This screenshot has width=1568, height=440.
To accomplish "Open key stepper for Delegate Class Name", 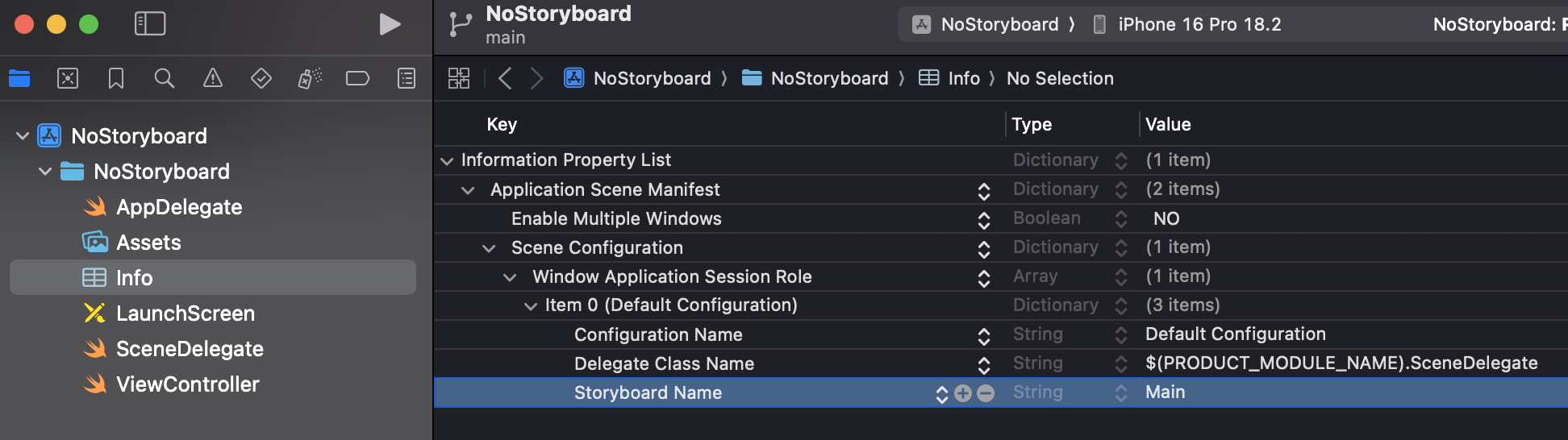I will (984, 365).
